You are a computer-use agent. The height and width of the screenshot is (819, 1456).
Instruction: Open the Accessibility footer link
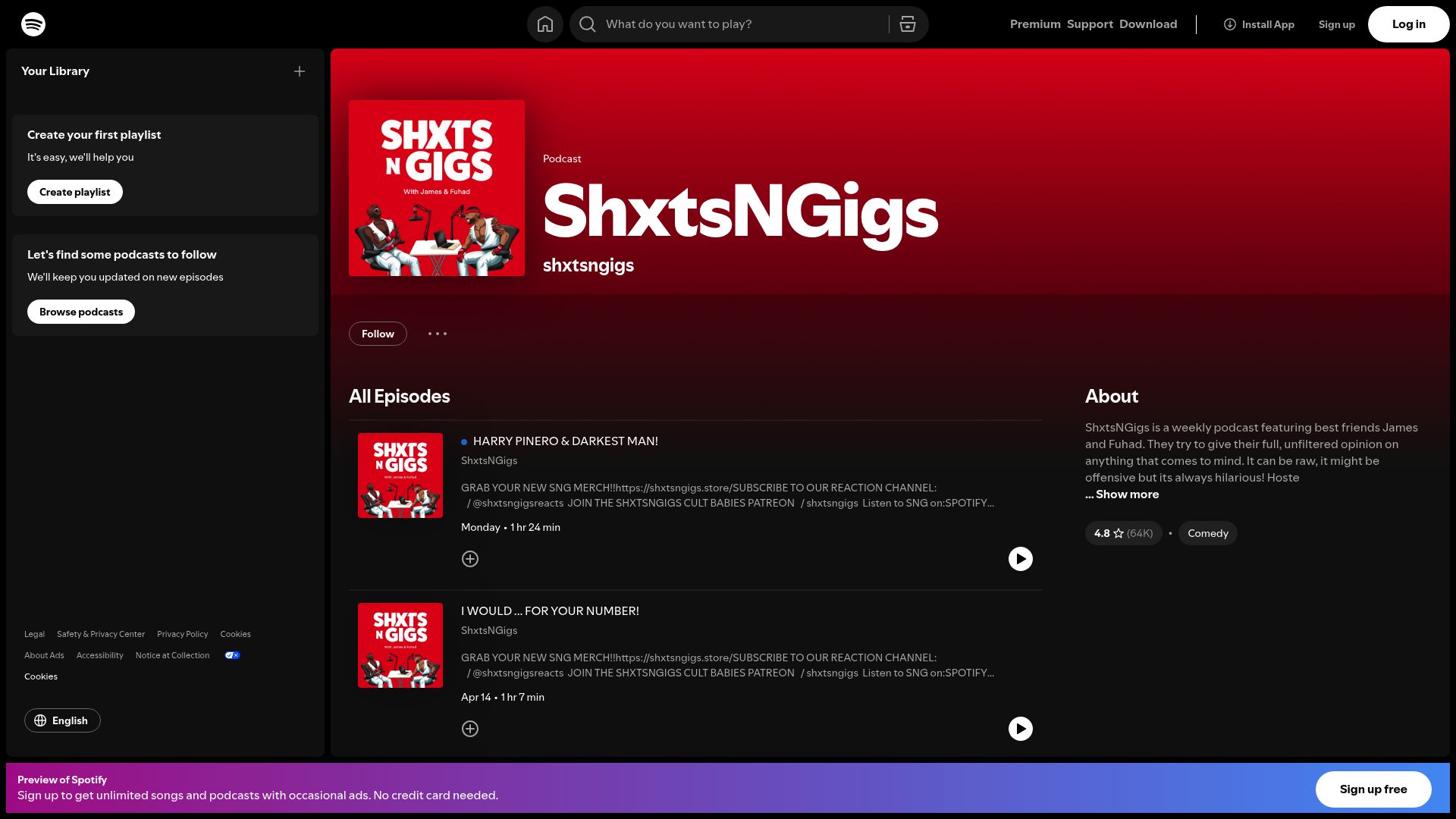pos(99,655)
